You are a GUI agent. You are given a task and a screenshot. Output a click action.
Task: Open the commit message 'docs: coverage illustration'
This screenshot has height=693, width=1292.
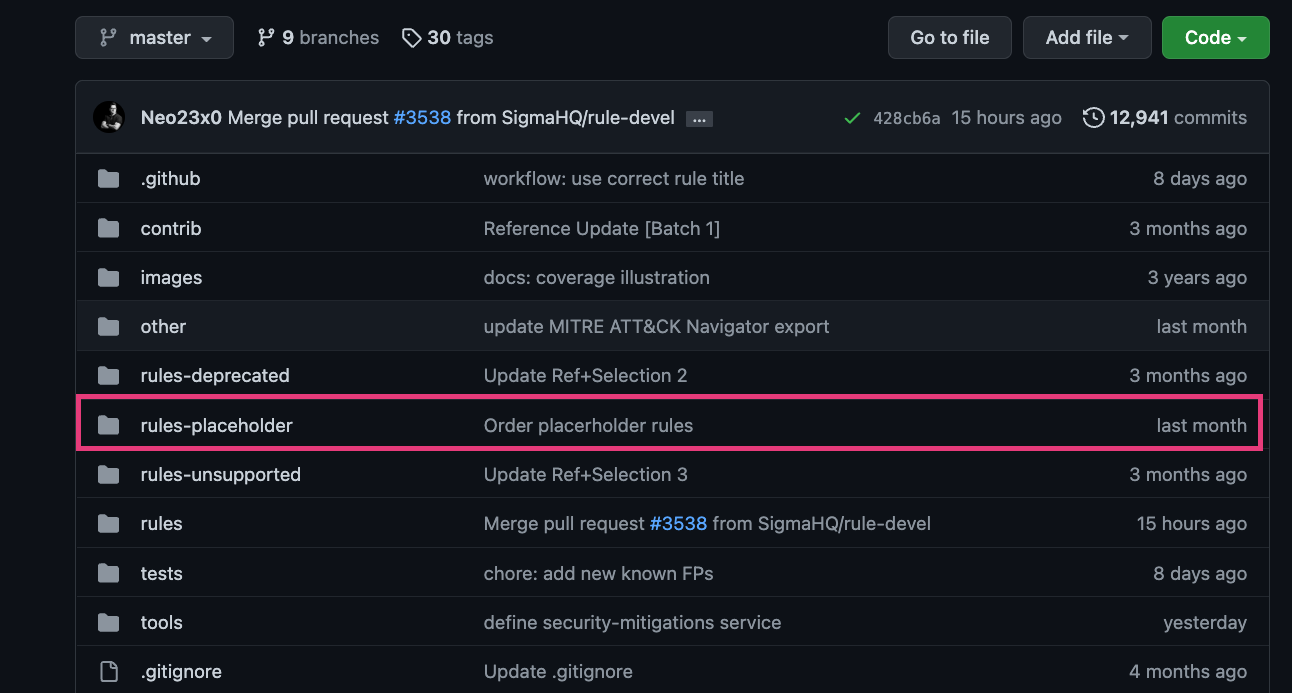coord(596,277)
